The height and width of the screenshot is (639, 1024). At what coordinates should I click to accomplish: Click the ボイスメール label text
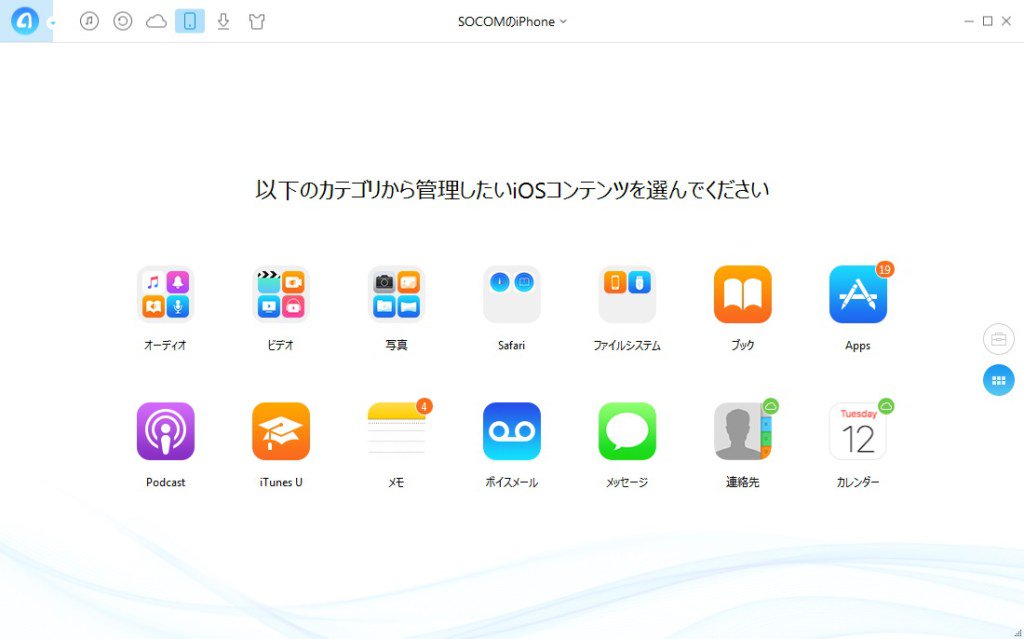[x=511, y=482]
